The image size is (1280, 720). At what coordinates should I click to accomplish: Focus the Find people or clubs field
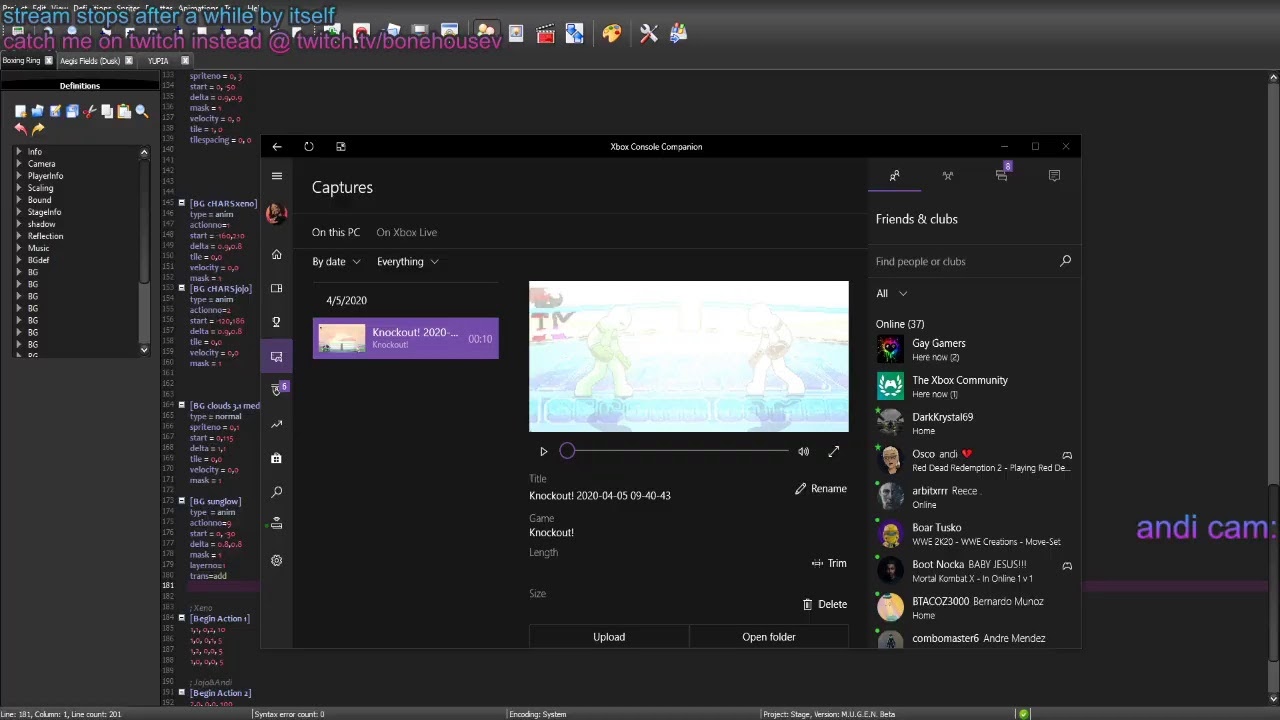[x=973, y=261]
